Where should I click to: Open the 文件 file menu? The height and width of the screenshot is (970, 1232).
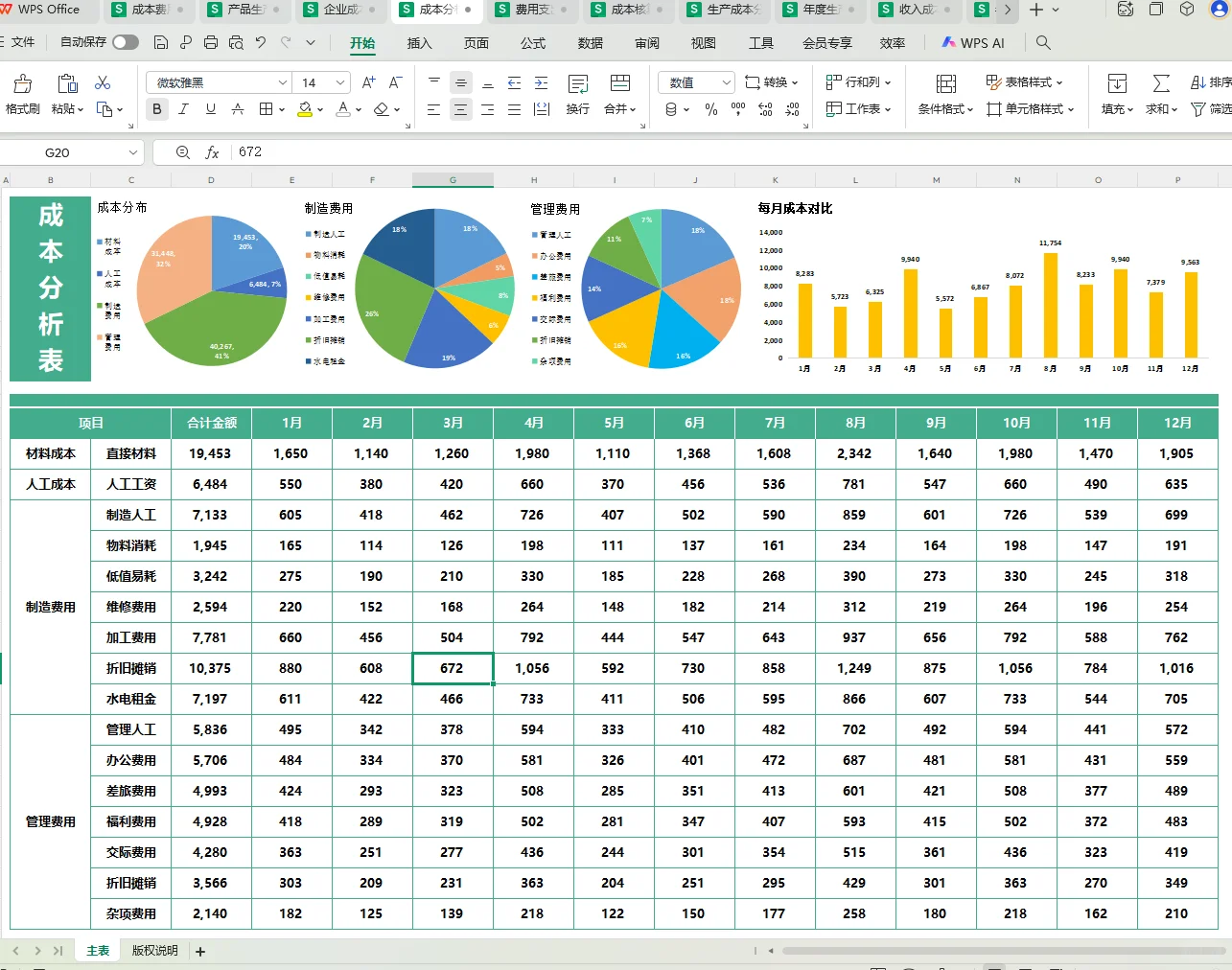[x=23, y=42]
